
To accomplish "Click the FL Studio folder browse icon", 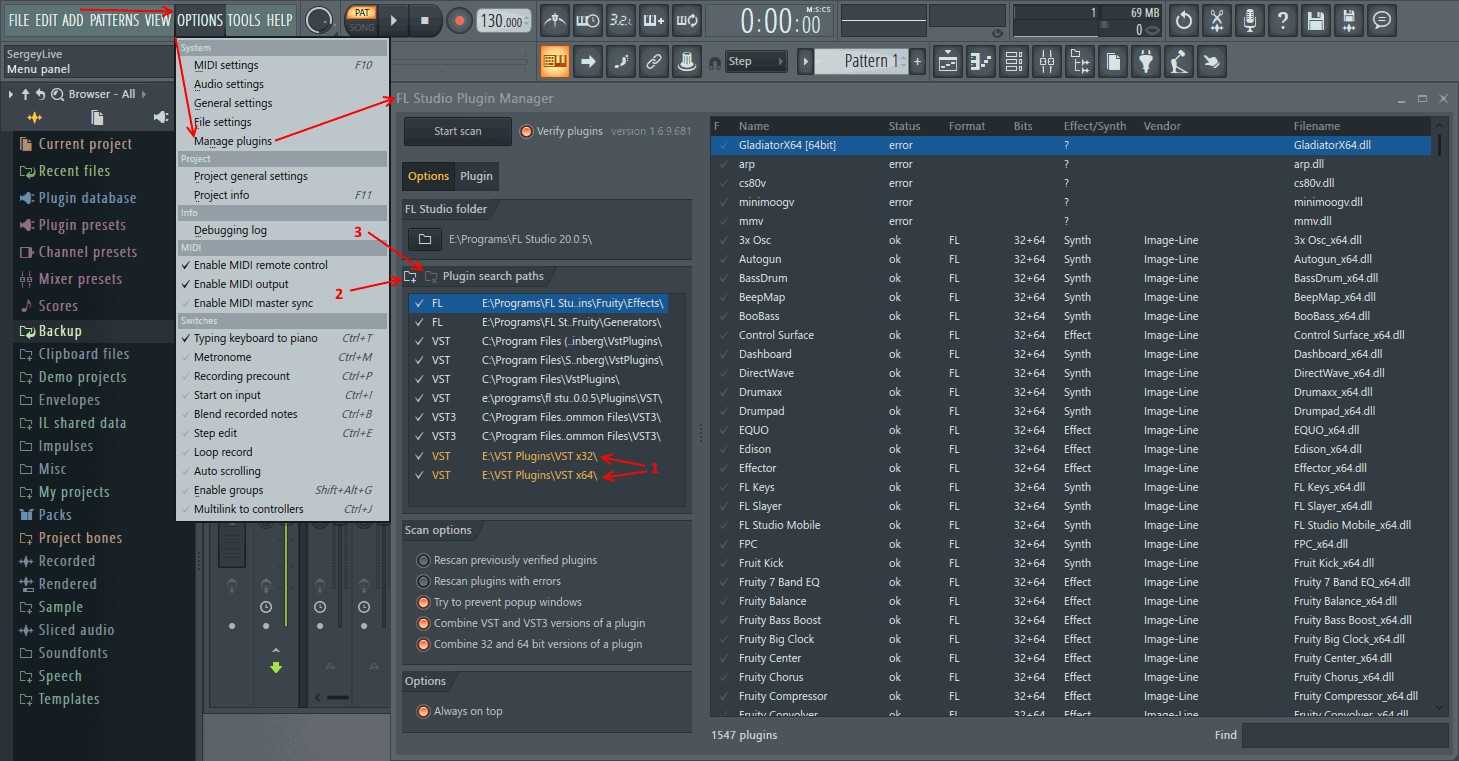I will [x=425, y=240].
